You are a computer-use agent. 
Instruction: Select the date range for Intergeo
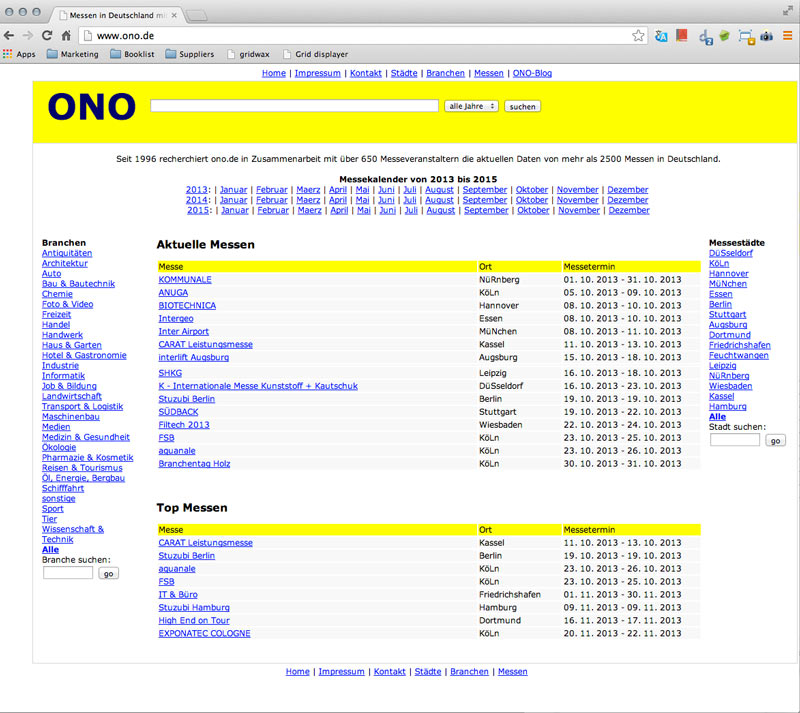click(x=622, y=318)
